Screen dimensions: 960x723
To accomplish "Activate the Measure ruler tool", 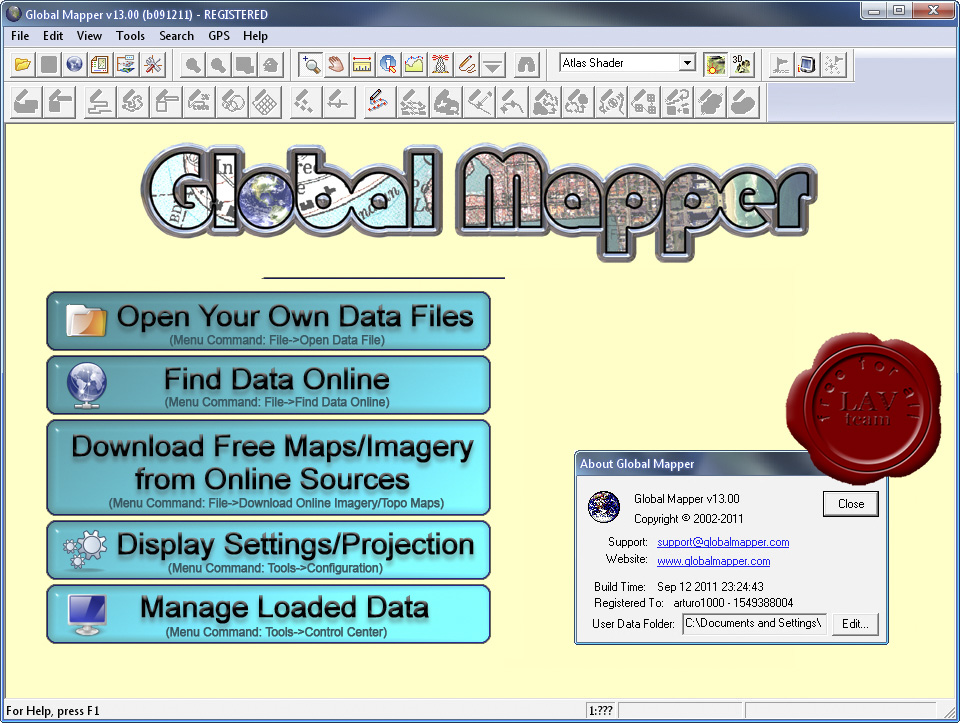I will [x=363, y=65].
